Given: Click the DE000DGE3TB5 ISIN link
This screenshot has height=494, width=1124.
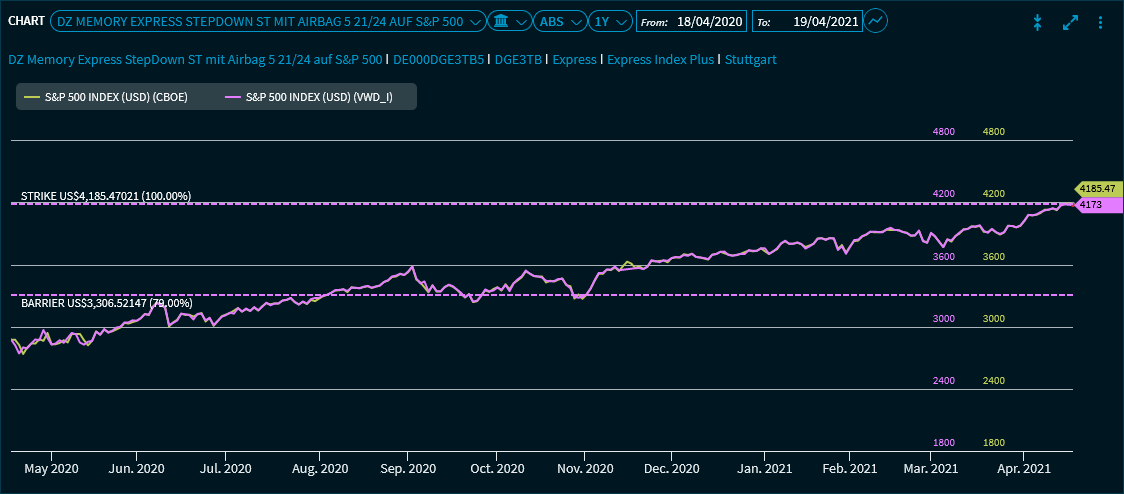Looking at the screenshot, I should tap(439, 60).
